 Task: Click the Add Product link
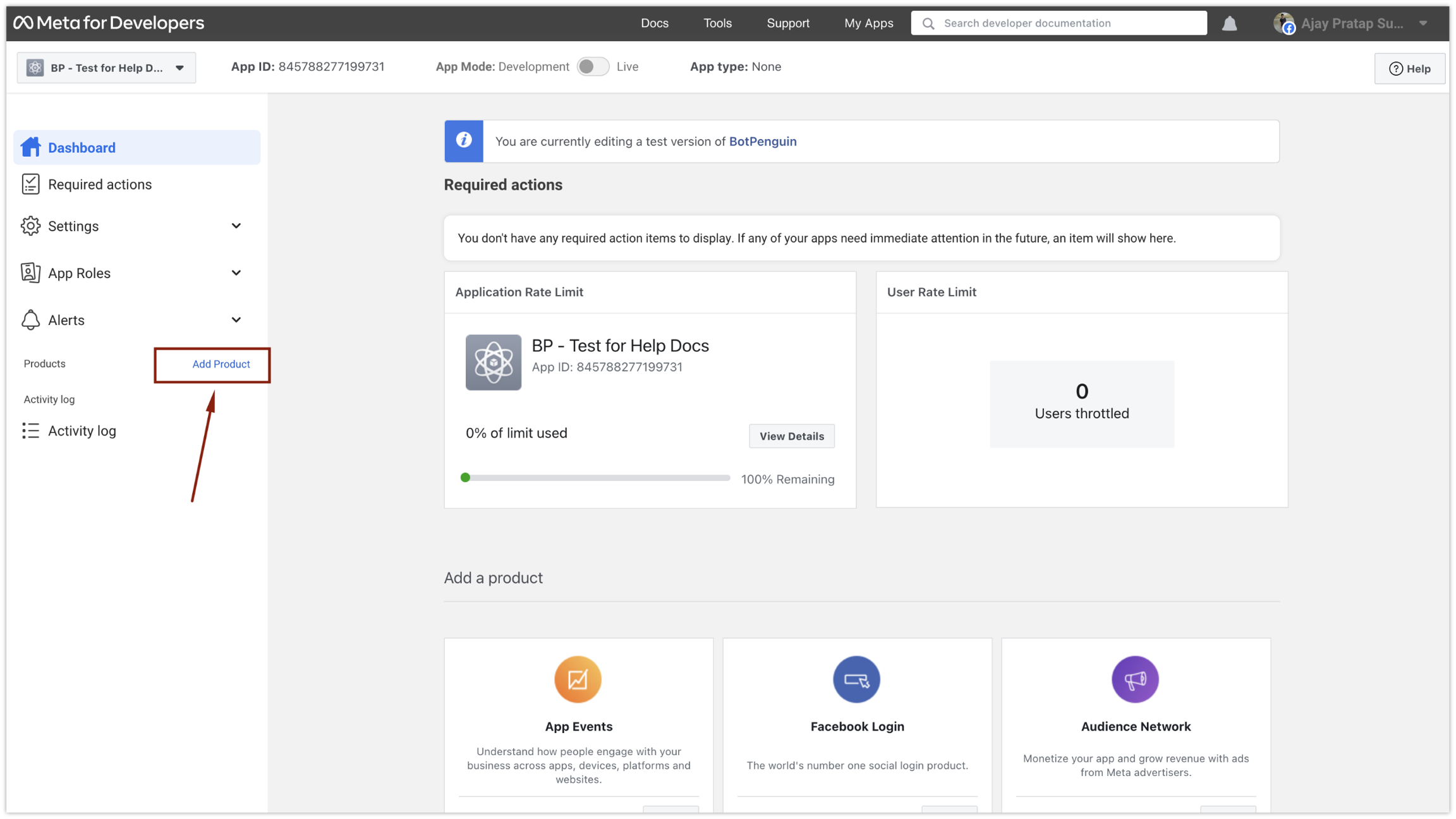[x=221, y=364]
